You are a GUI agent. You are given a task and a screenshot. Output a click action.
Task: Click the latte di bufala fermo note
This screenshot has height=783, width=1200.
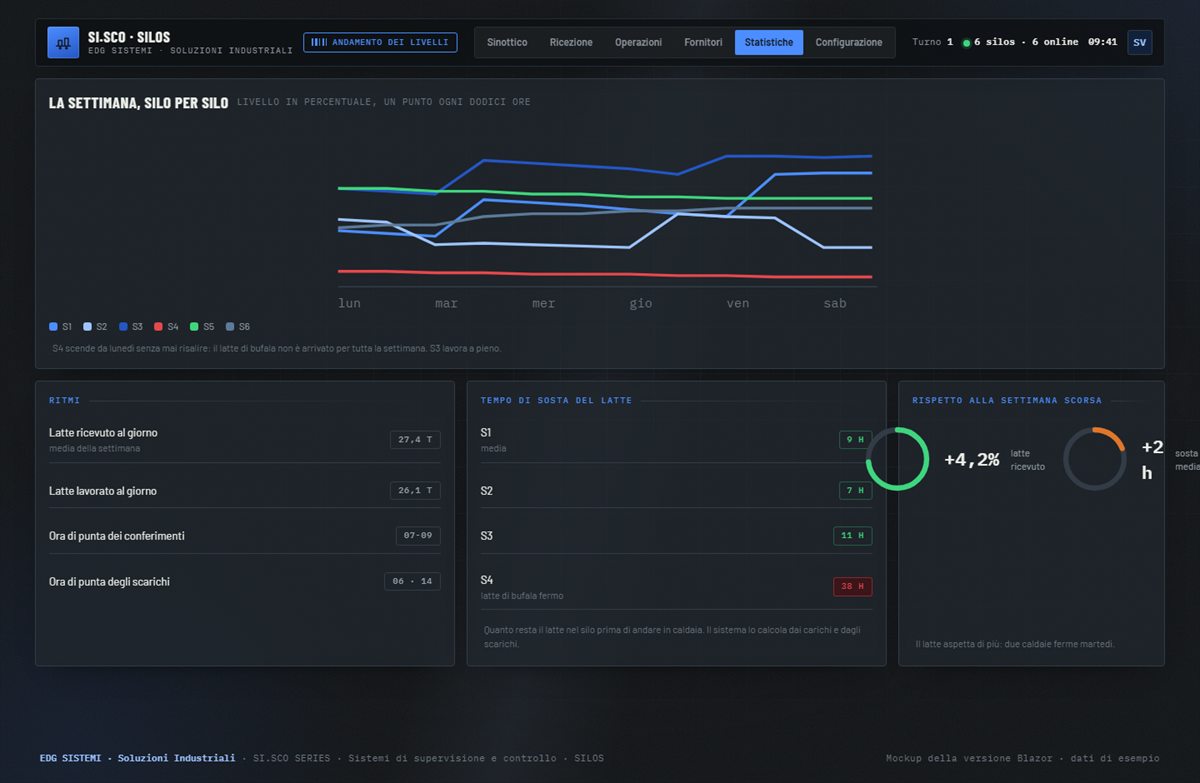pyautogui.click(x=522, y=596)
